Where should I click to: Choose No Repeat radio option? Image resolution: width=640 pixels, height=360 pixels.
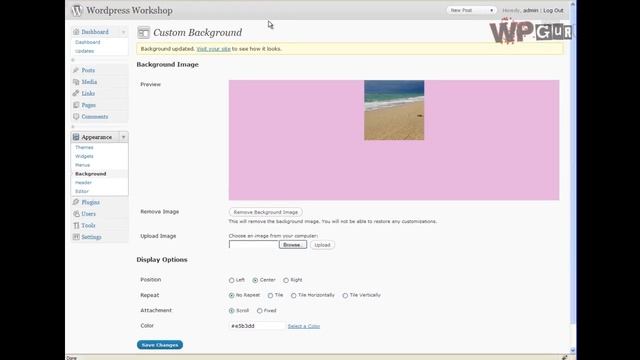click(231, 296)
